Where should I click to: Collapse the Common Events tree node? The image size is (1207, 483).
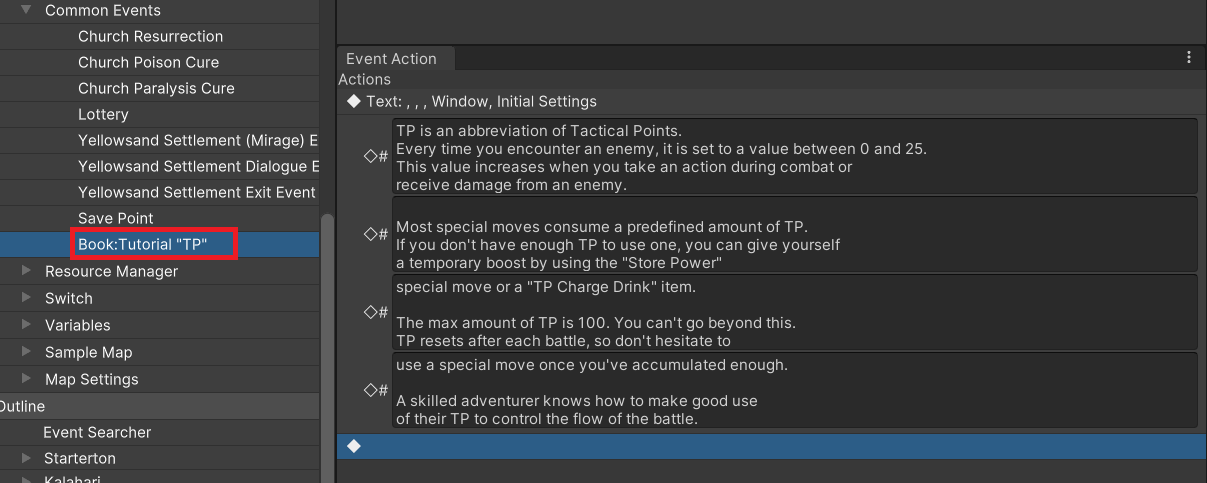pyautogui.click(x=27, y=10)
